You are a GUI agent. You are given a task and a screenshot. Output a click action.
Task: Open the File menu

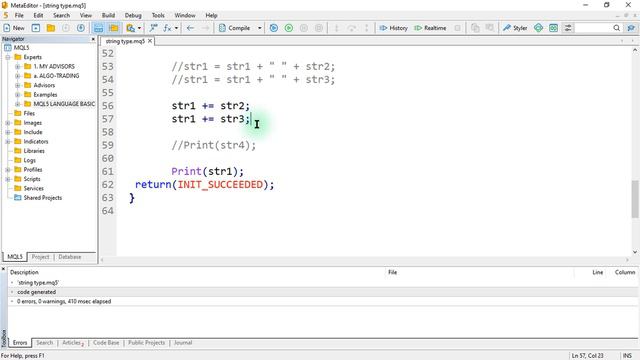click(19, 15)
